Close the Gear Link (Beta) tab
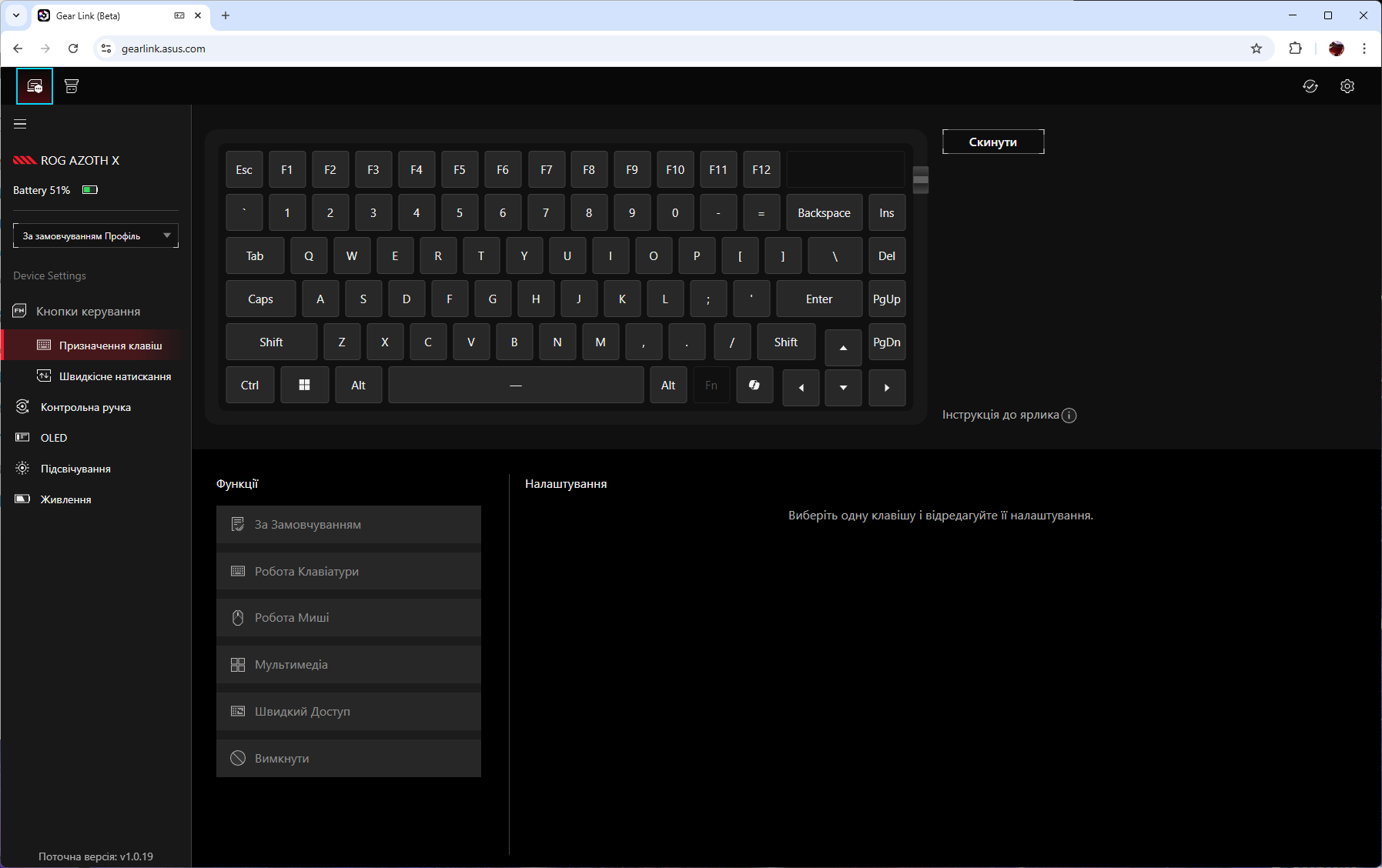 198,15
